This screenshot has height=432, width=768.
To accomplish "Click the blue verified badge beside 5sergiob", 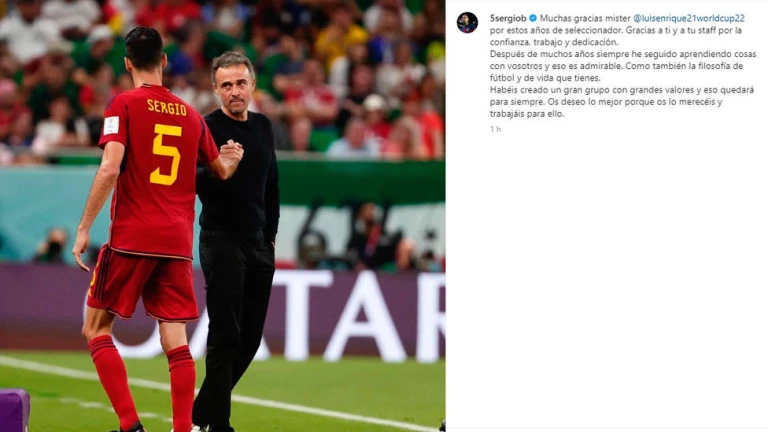I will 533,18.
